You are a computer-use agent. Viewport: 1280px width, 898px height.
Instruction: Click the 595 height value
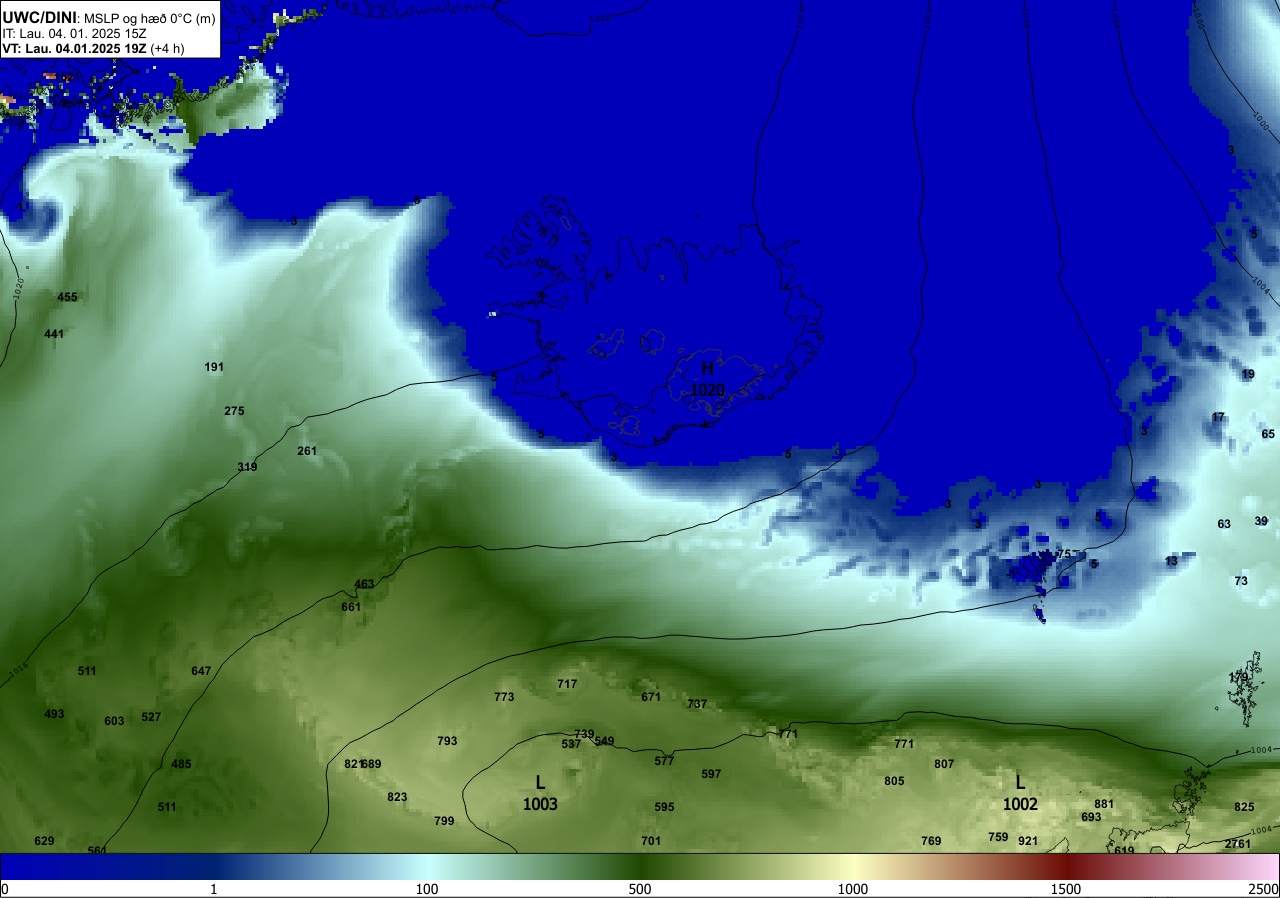(x=664, y=807)
